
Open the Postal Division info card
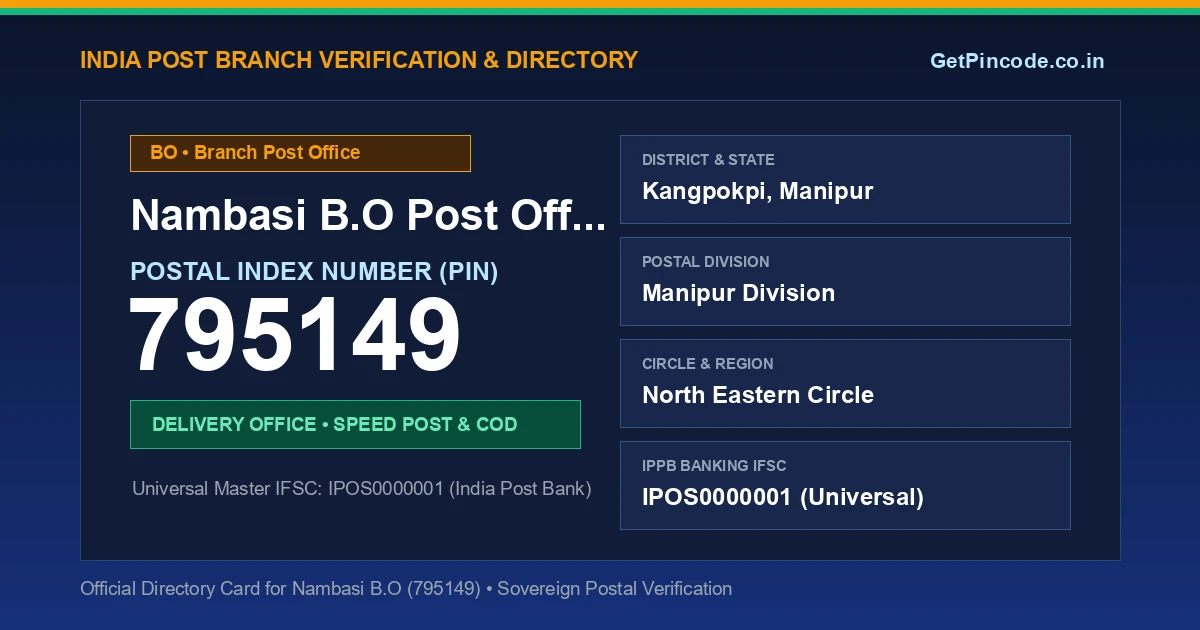click(x=845, y=281)
